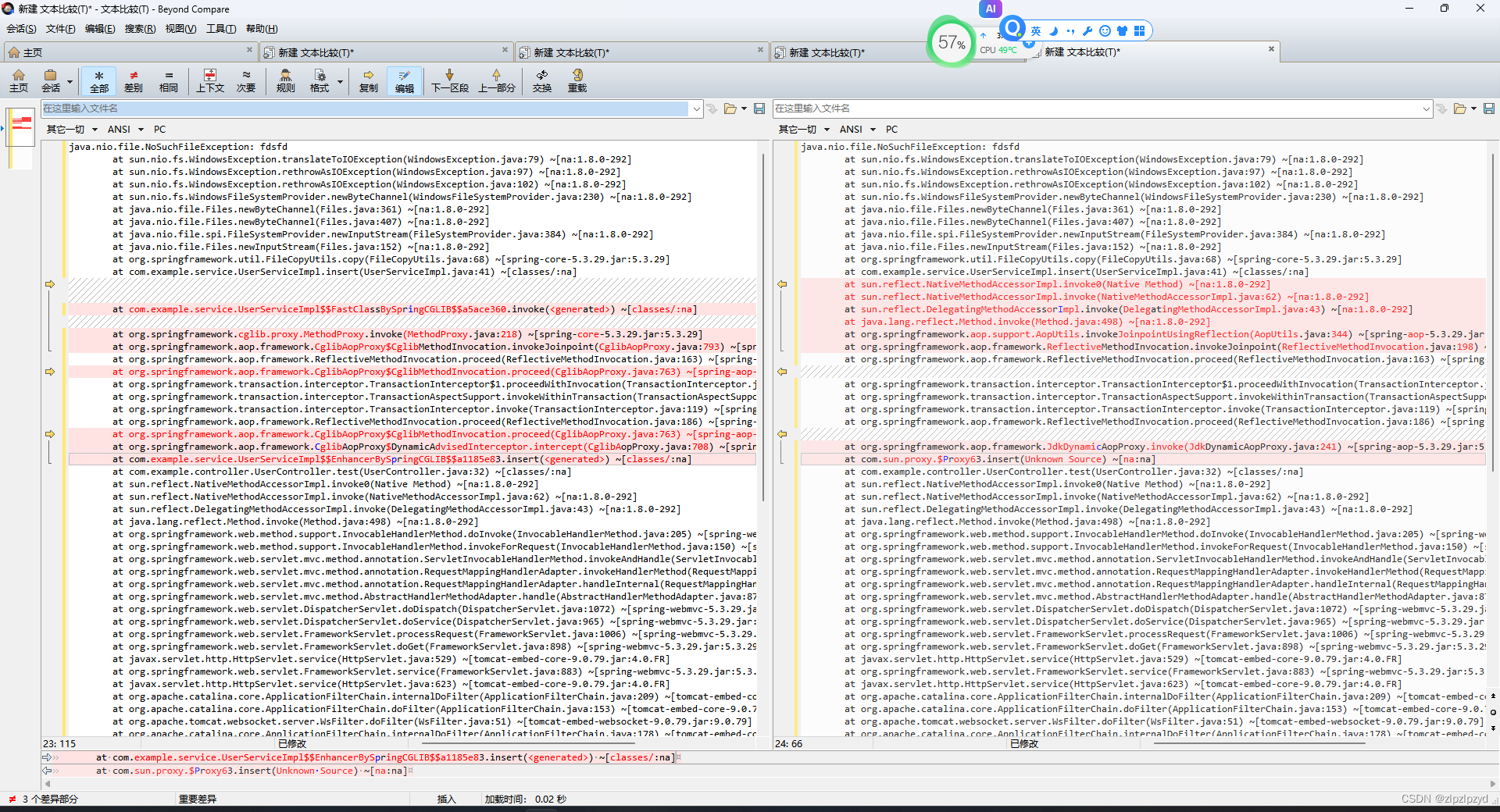Expand the 会话 sessions dropdown arrow
The width and height of the screenshot is (1500, 812).
tap(70, 81)
